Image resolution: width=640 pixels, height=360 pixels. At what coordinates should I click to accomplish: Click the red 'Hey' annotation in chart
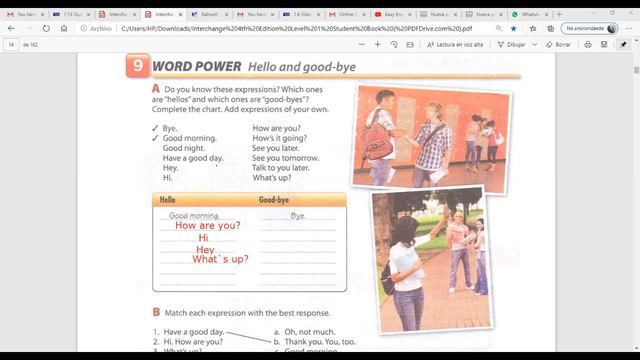pos(205,249)
